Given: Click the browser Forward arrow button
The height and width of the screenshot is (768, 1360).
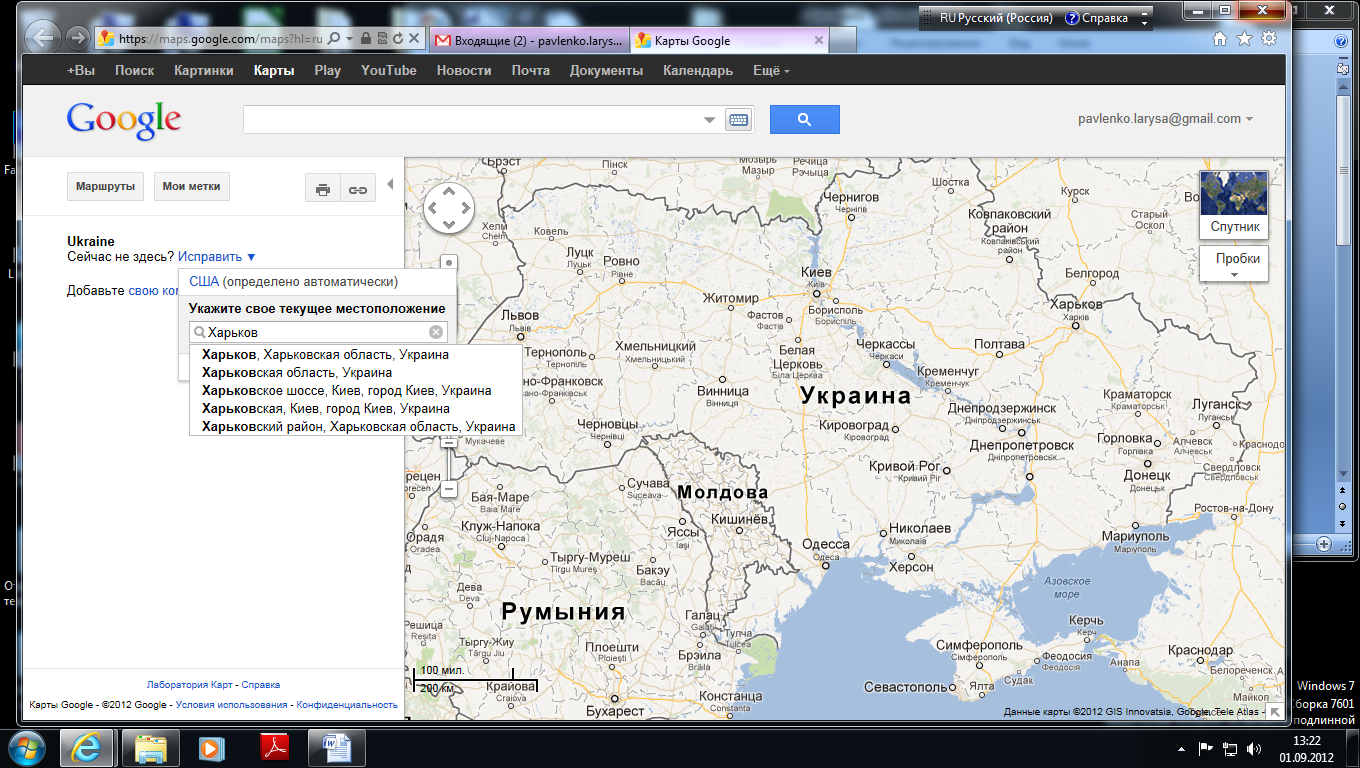Looking at the screenshot, I should (x=77, y=39).
